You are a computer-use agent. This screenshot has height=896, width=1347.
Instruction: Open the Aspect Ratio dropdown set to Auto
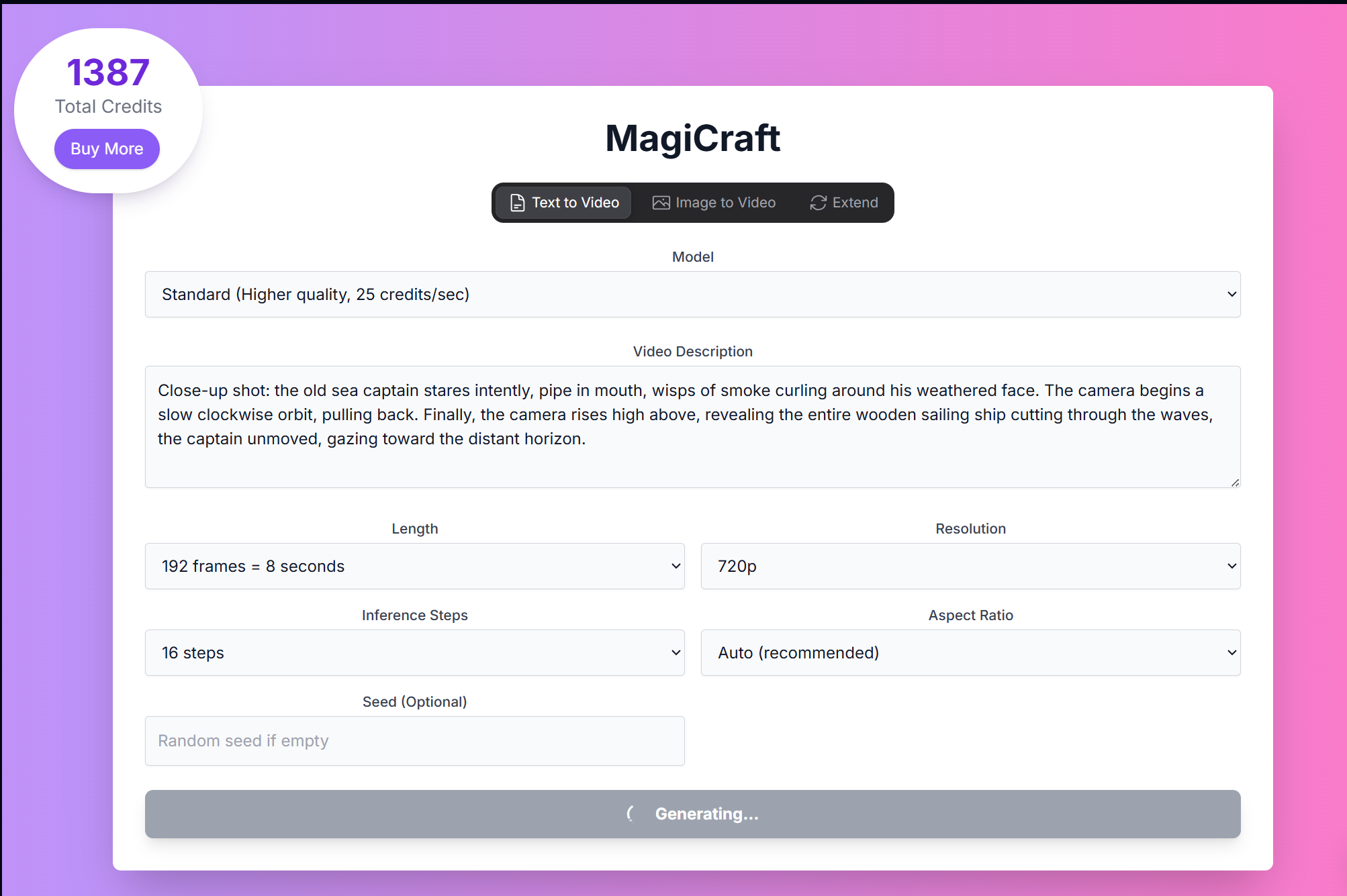tap(971, 652)
